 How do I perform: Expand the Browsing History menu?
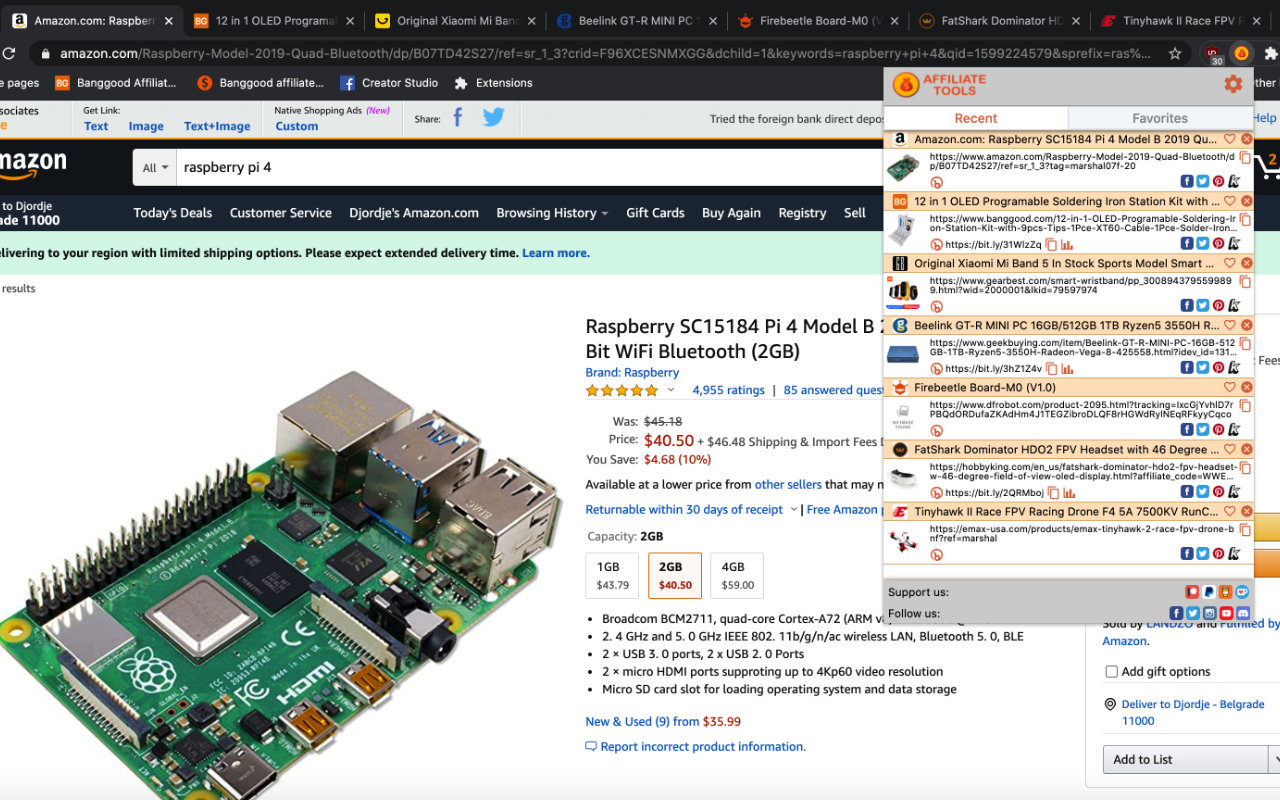pos(552,212)
